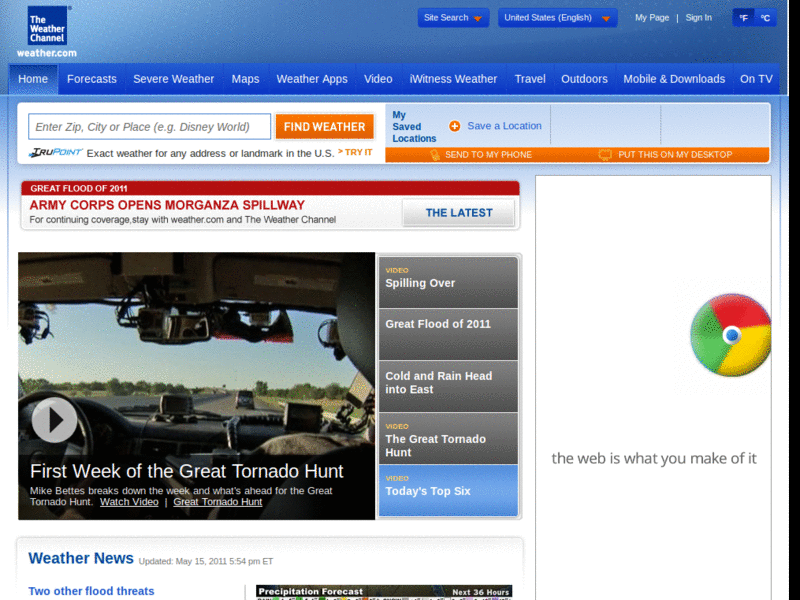
Task: Click the desktop icon in Put This on My Desktop
Action: coord(605,155)
